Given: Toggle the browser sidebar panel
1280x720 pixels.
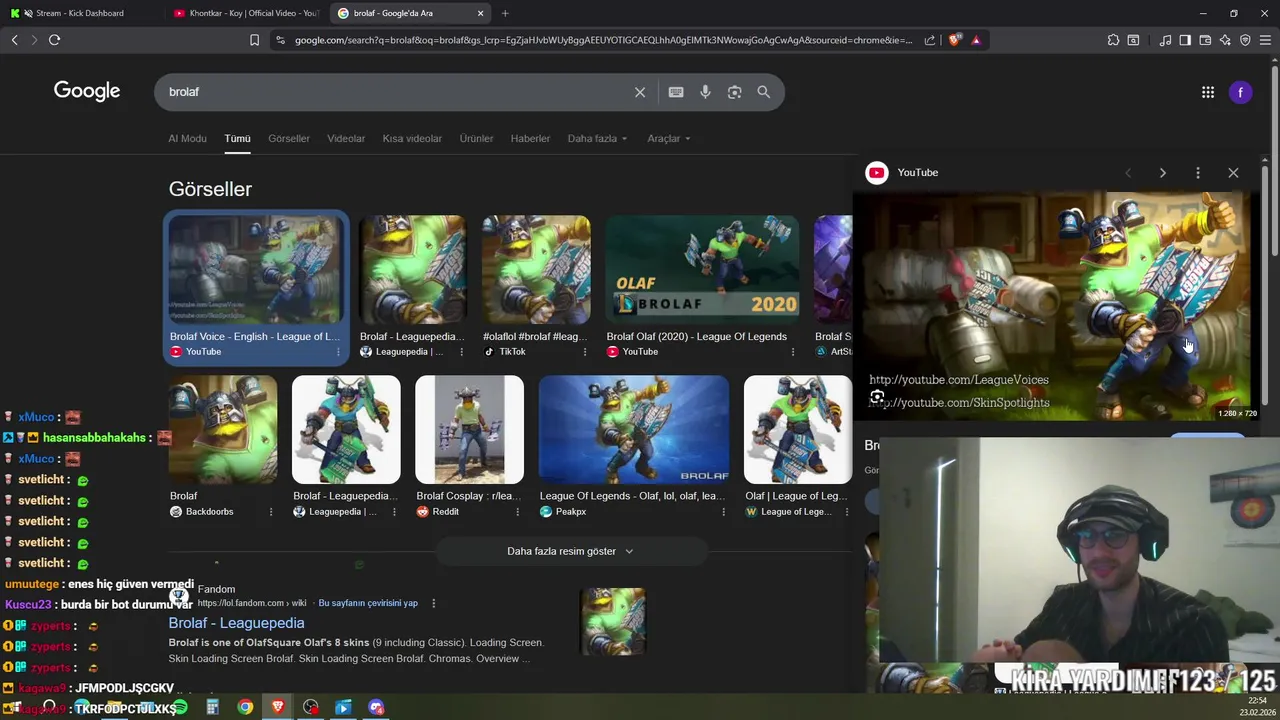Looking at the screenshot, I should (x=1185, y=40).
